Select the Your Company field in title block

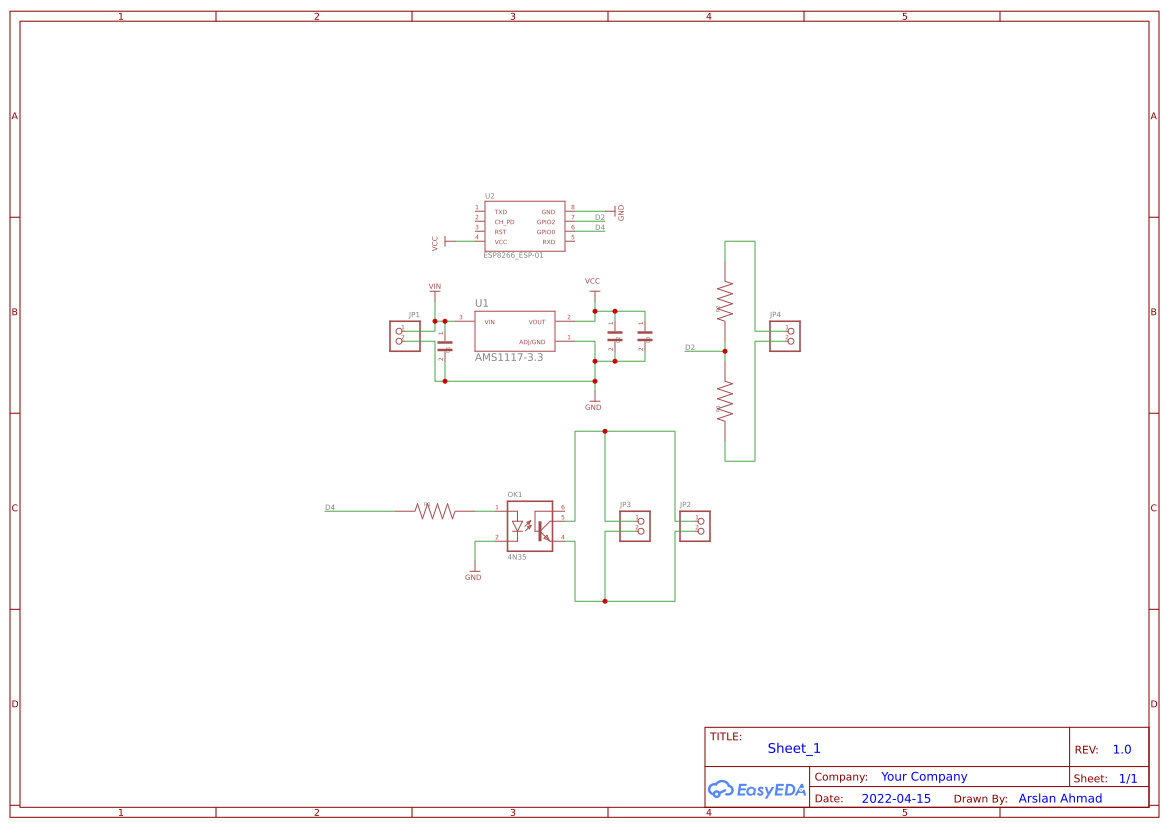point(923,776)
